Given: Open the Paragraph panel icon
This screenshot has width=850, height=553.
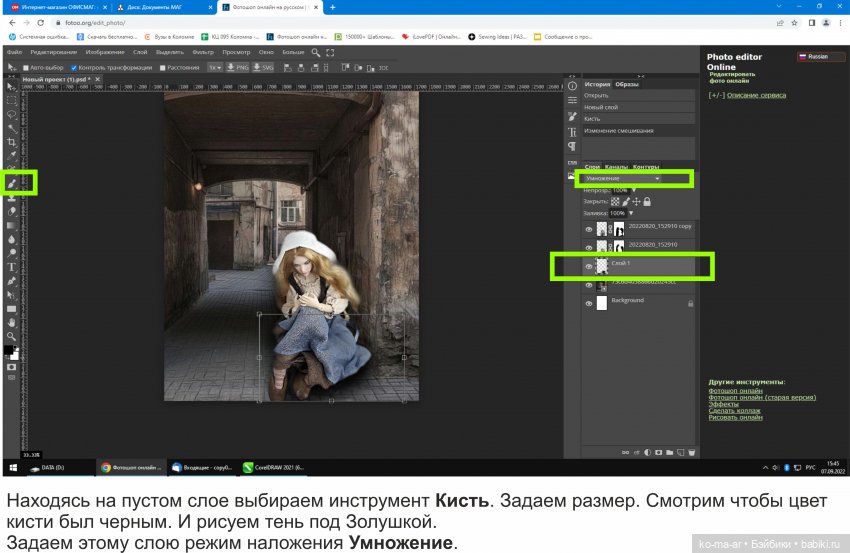Looking at the screenshot, I should [x=572, y=146].
